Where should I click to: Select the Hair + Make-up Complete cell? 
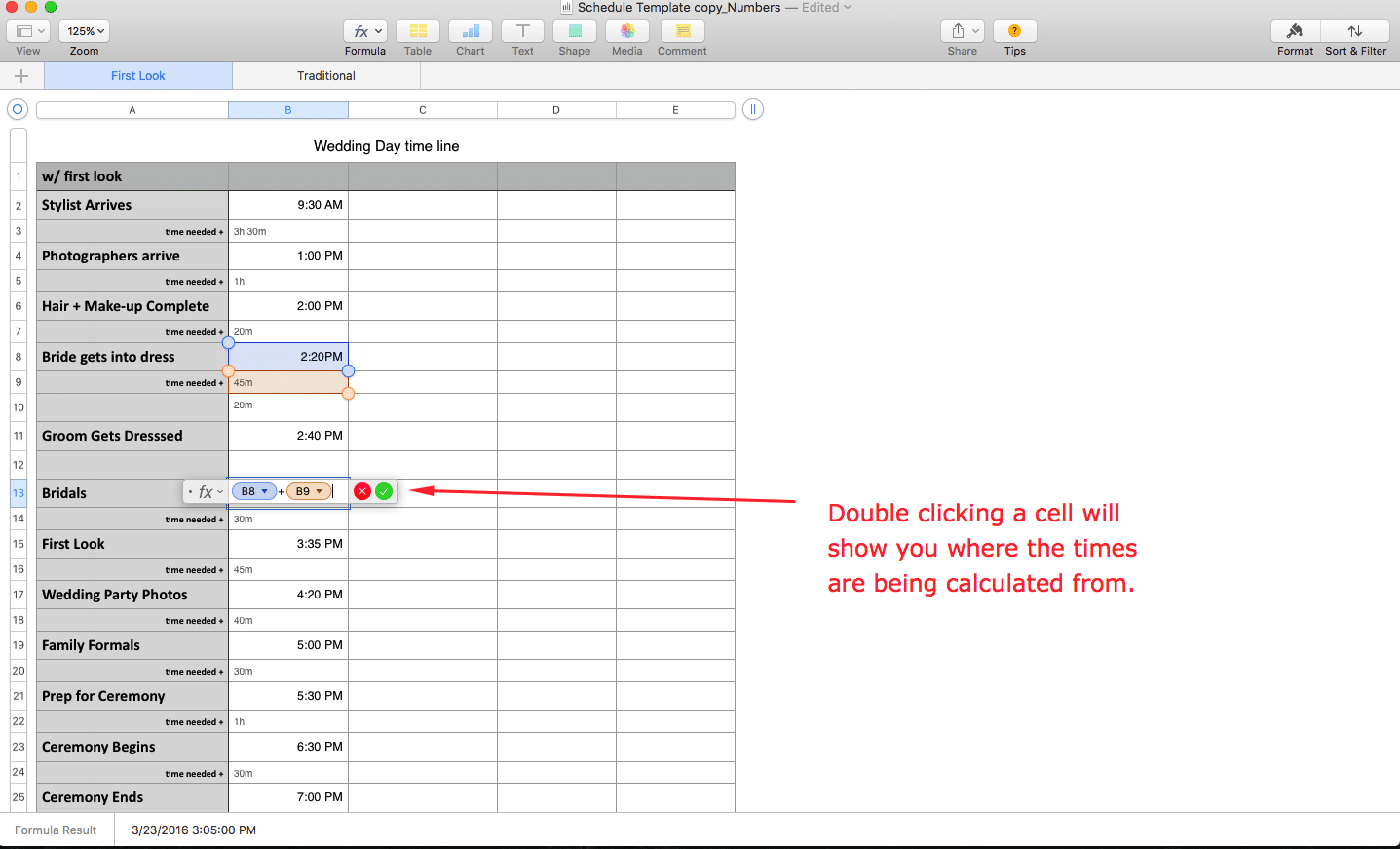[132, 306]
